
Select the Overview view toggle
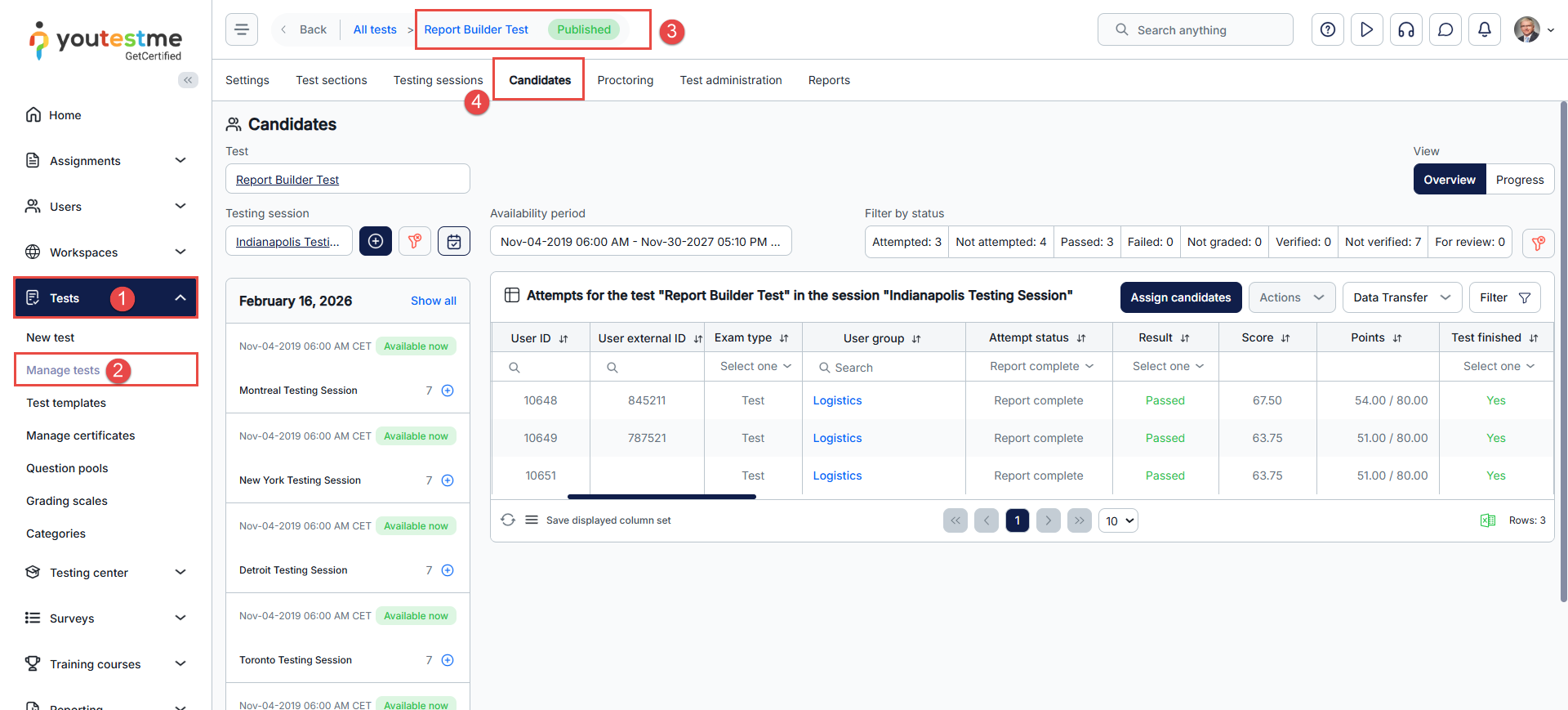point(1449,180)
